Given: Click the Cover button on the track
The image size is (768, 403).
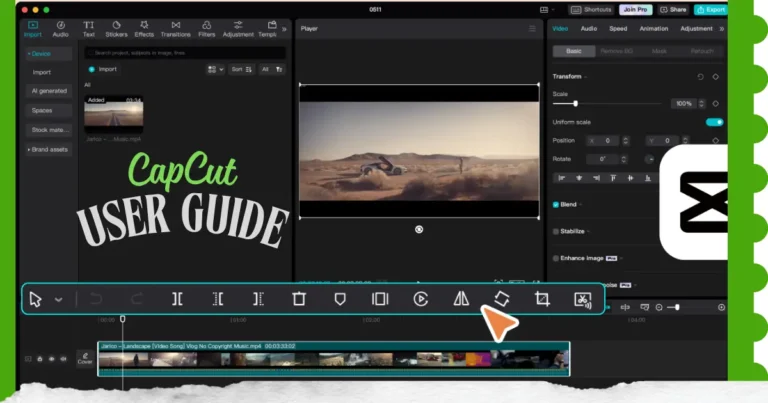Looking at the screenshot, I should coord(85,358).
